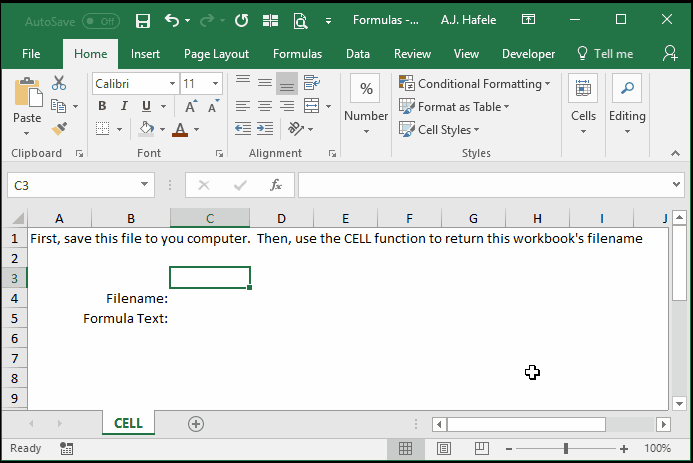Click the Save icon in quick access toolbar

coord(142,20)
